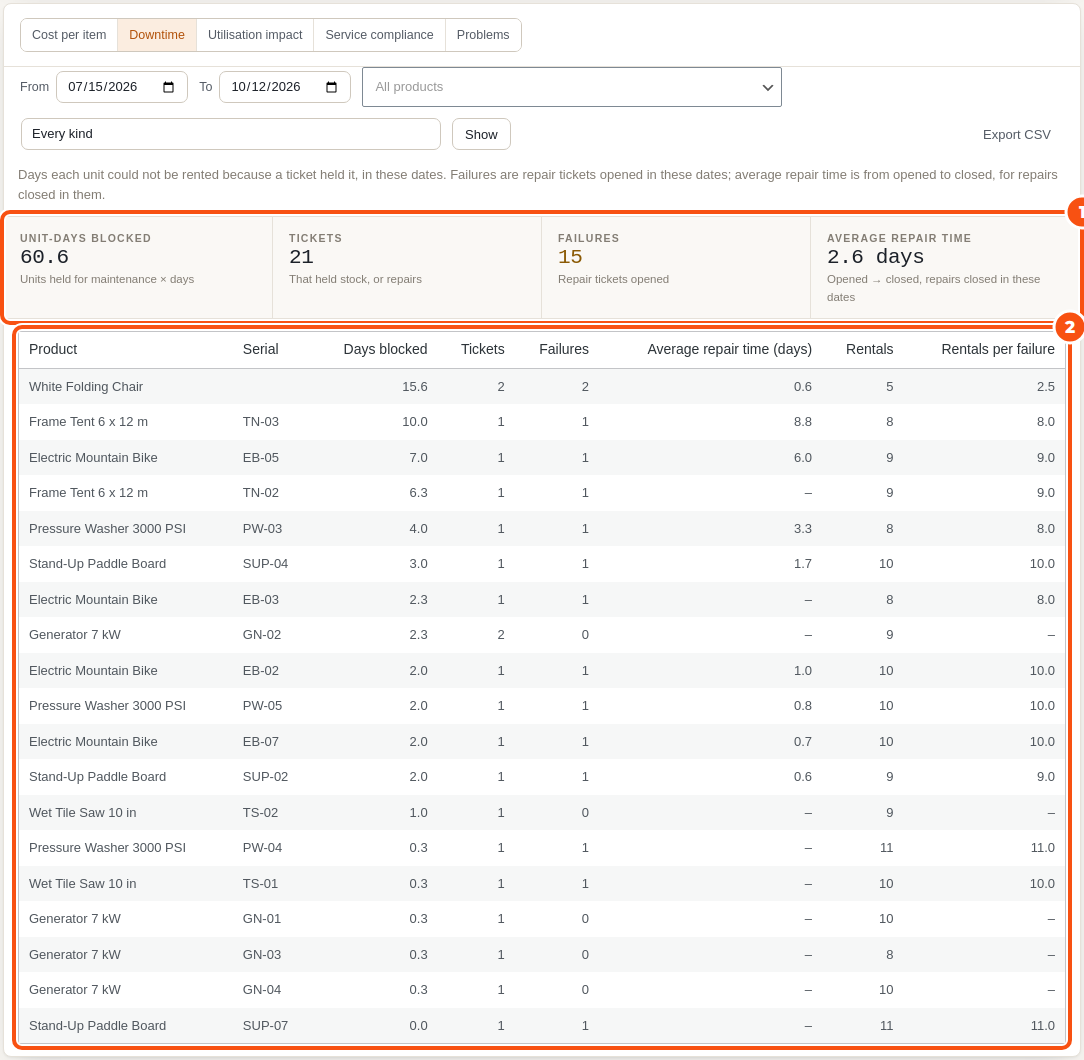The height and width of the screenshot is (1060, 1084).
Task: Click the Average repair time (days) header
Action: 729,349
